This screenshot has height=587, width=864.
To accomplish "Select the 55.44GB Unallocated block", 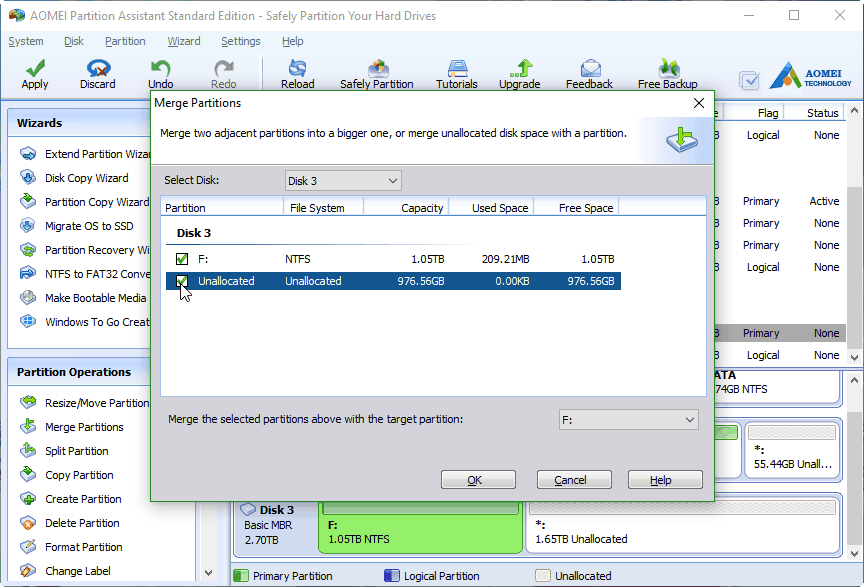I will [x=792, y=450].
